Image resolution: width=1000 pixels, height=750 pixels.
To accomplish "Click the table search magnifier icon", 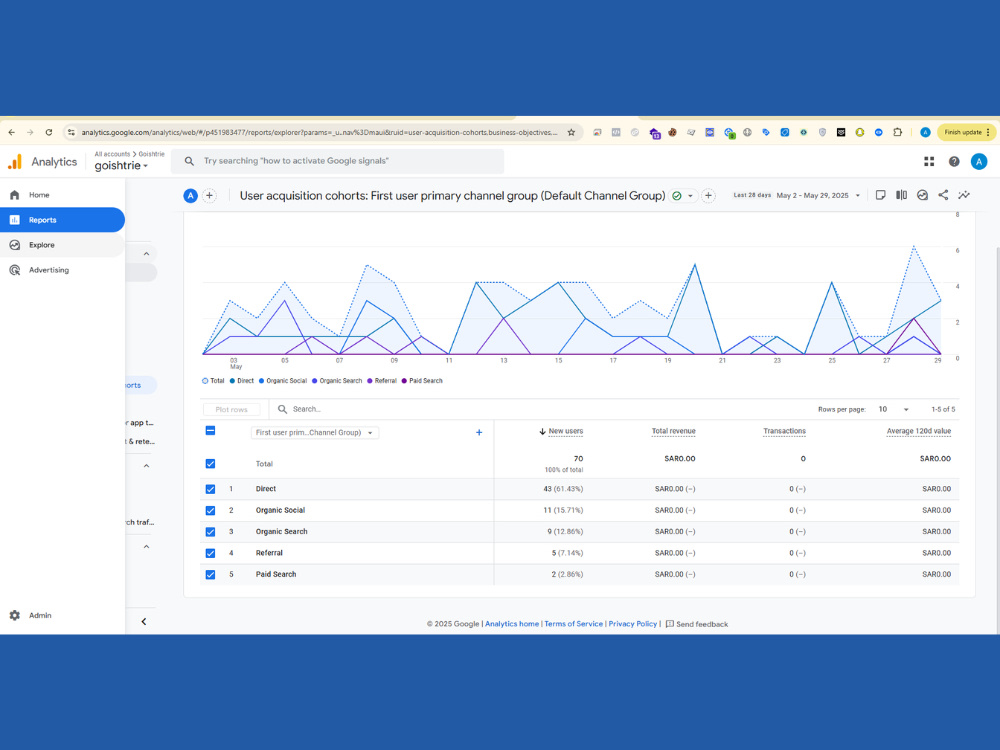I will click(282, 409).
